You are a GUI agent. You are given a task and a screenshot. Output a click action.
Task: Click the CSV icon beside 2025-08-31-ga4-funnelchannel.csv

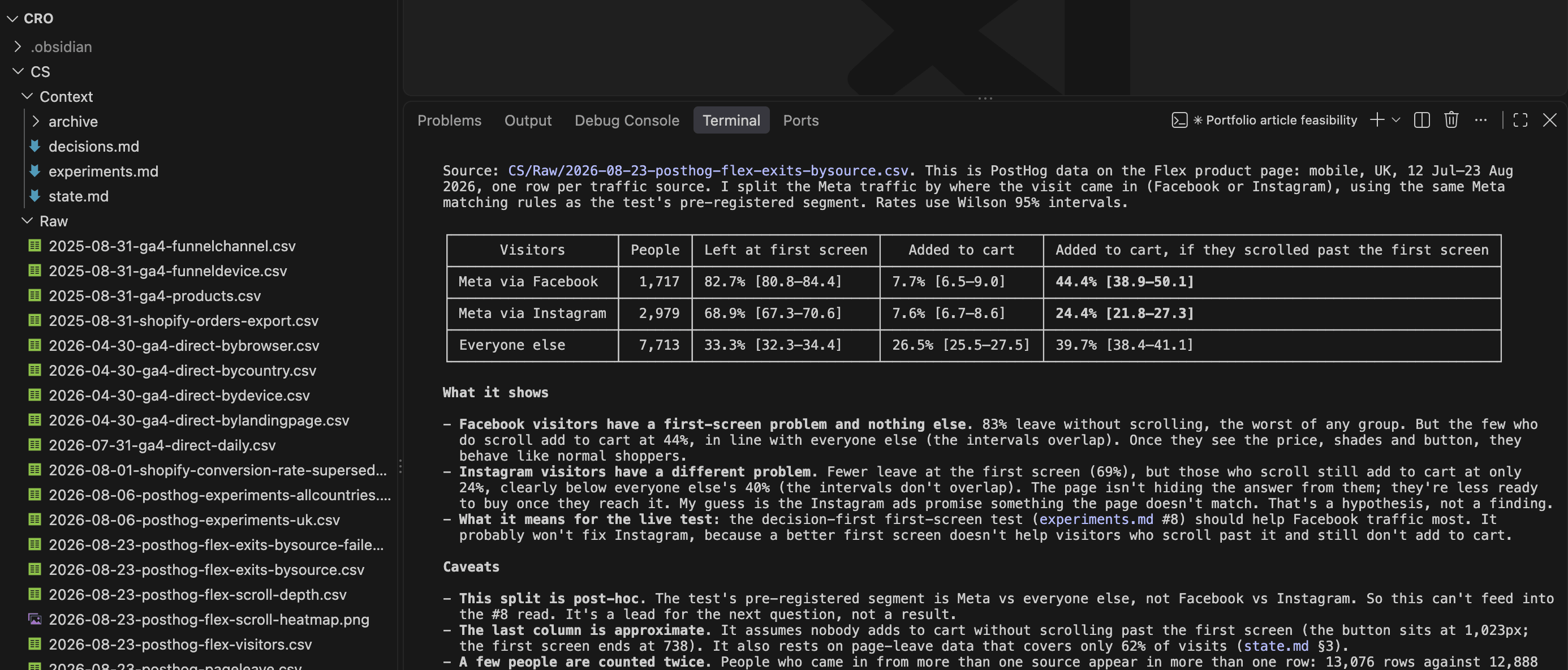coord(35,246)
